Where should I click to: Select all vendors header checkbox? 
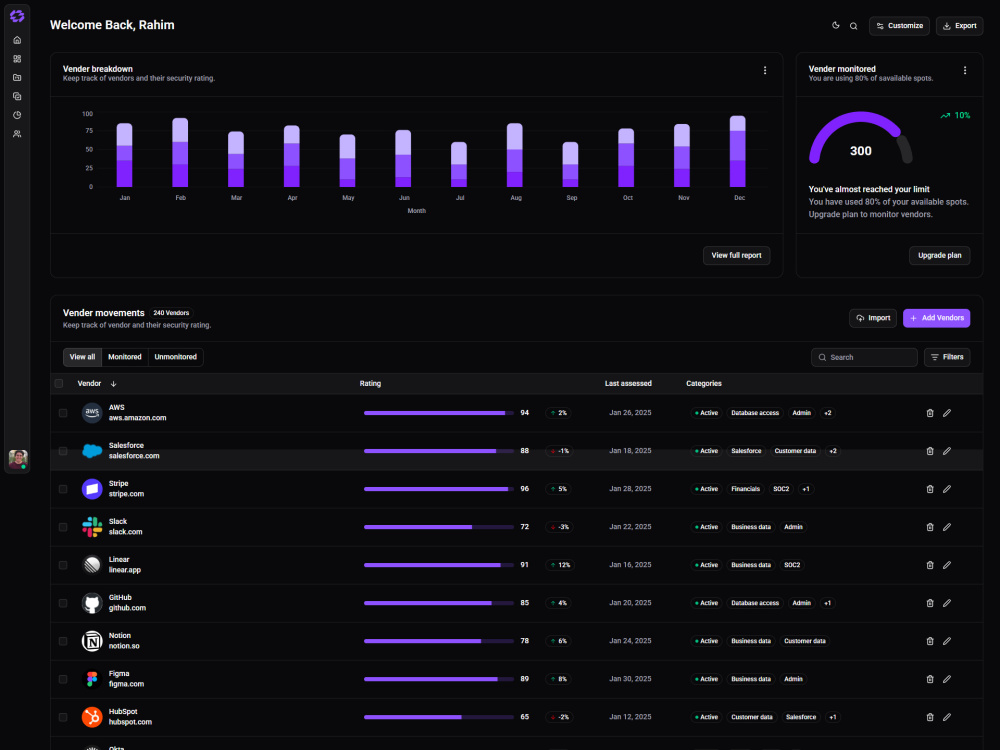click(59, 383)
